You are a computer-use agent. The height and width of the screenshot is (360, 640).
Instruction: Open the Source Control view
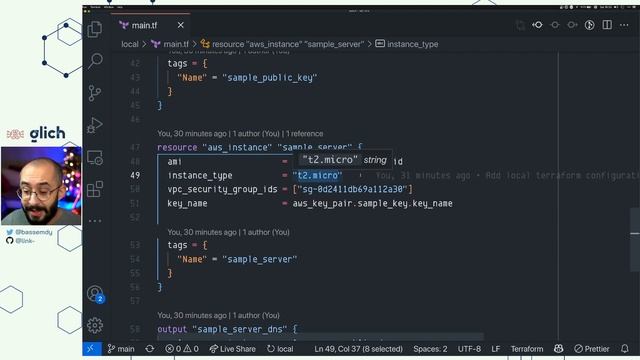pyautogui.click(x=95, y=93)
